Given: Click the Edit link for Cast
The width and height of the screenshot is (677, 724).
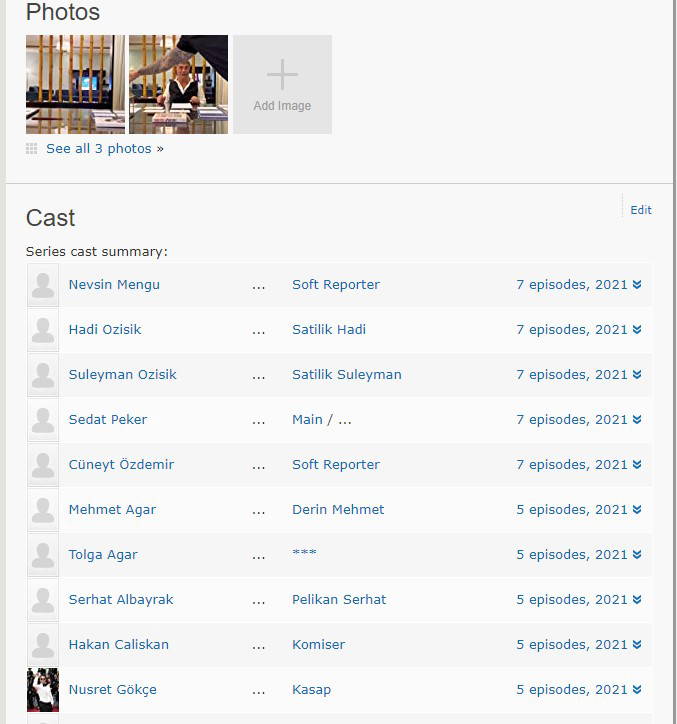Looking at the screenshot, I should (641, 210).
